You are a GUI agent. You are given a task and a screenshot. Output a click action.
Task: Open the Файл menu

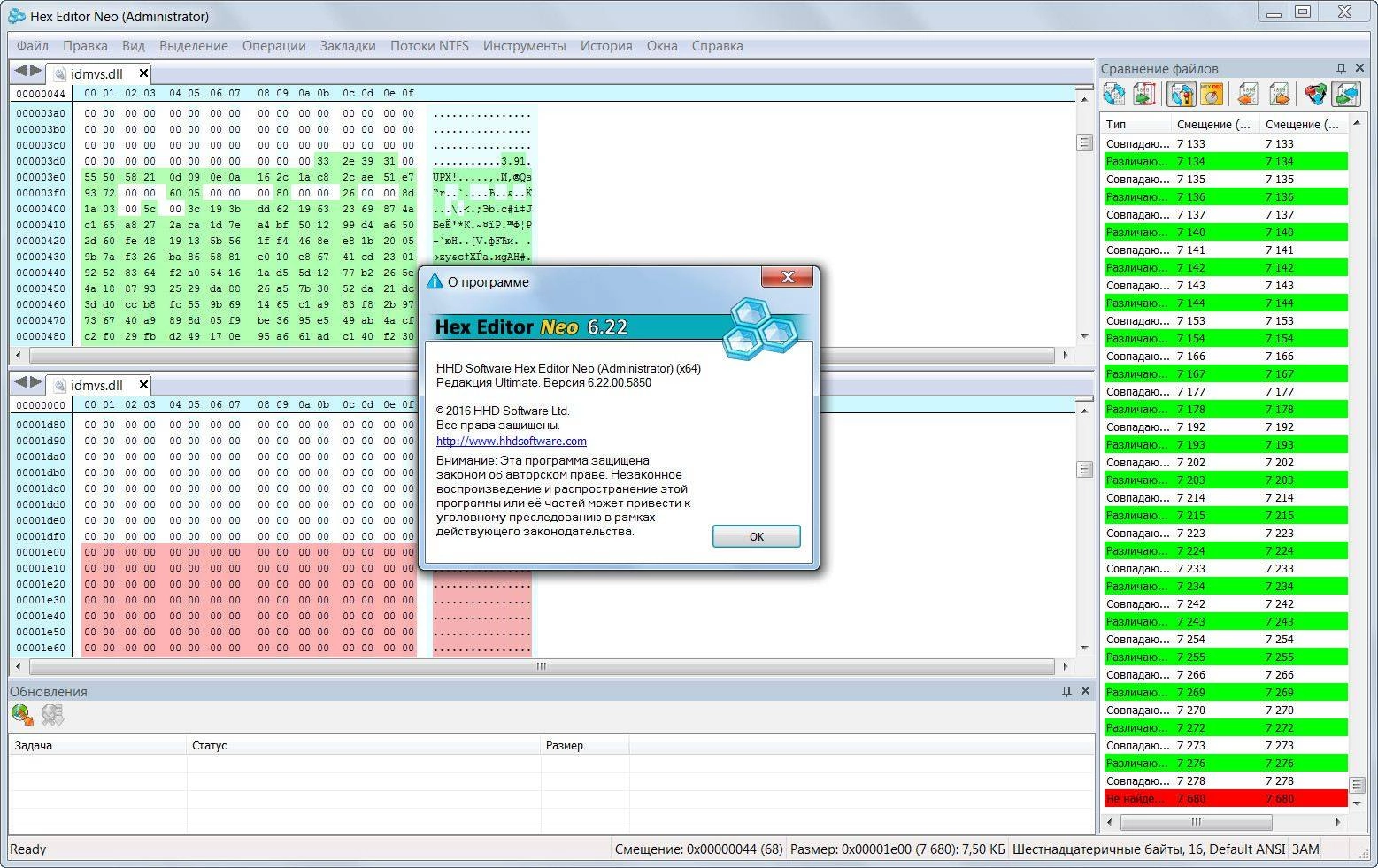click(33, 46)
